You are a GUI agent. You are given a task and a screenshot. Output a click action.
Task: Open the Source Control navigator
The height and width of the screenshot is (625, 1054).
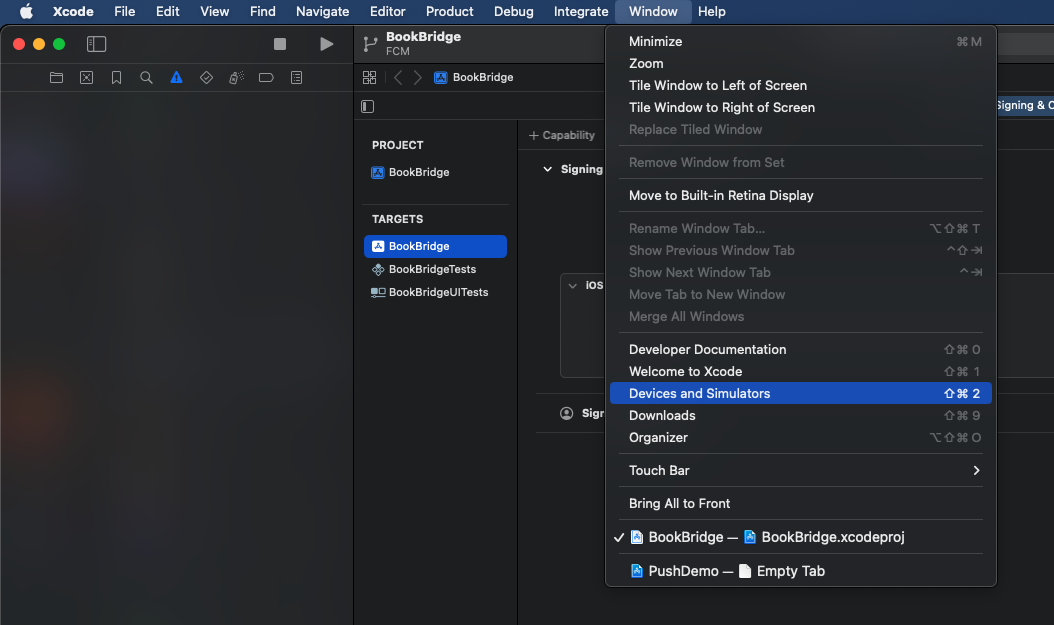coord(87,78)
